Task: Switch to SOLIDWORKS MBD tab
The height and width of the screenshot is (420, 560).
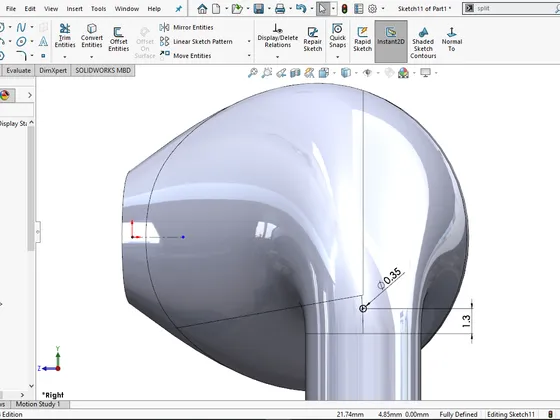Action: point(103,70)
